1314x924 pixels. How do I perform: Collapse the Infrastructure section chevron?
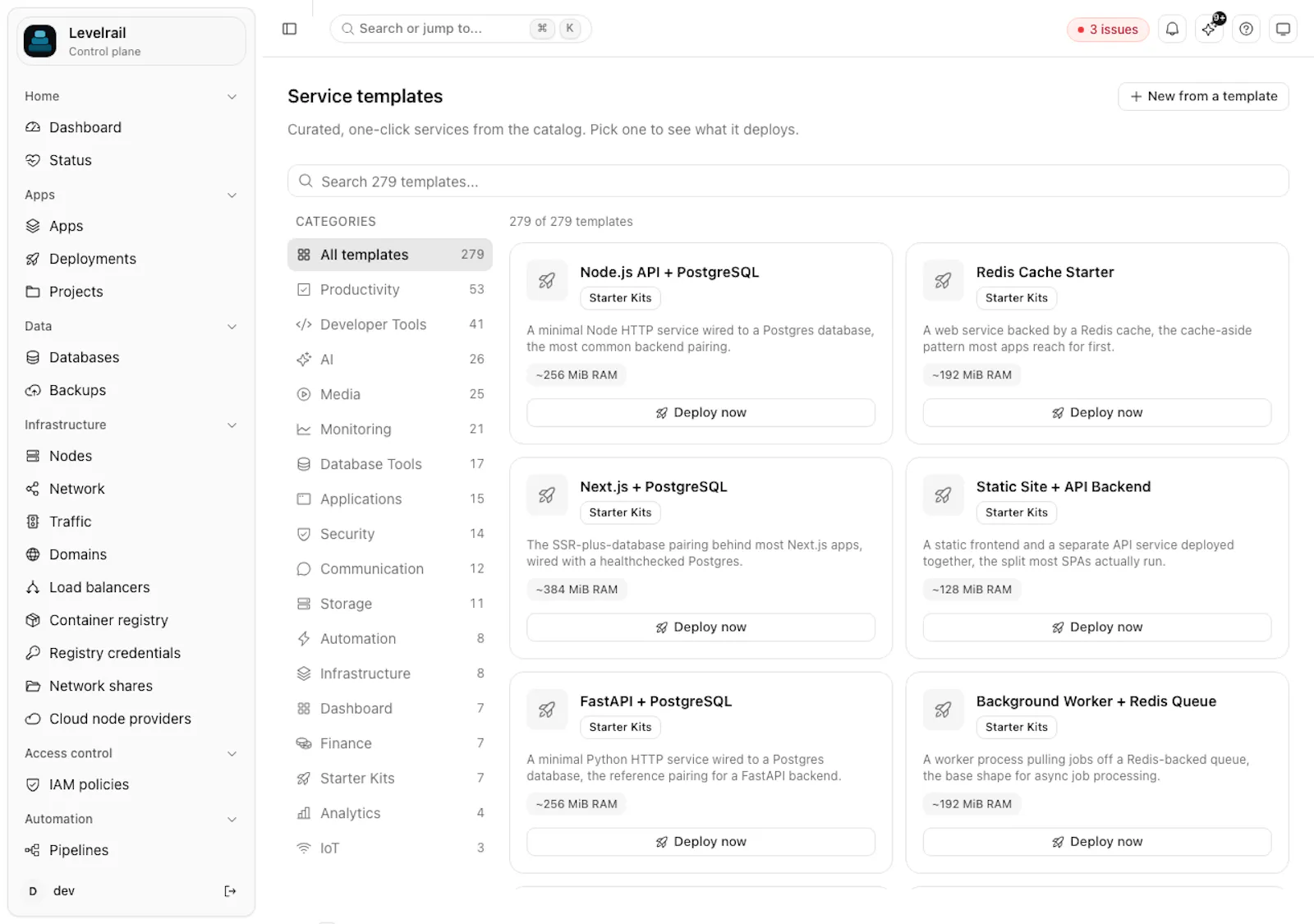[232, 425]
